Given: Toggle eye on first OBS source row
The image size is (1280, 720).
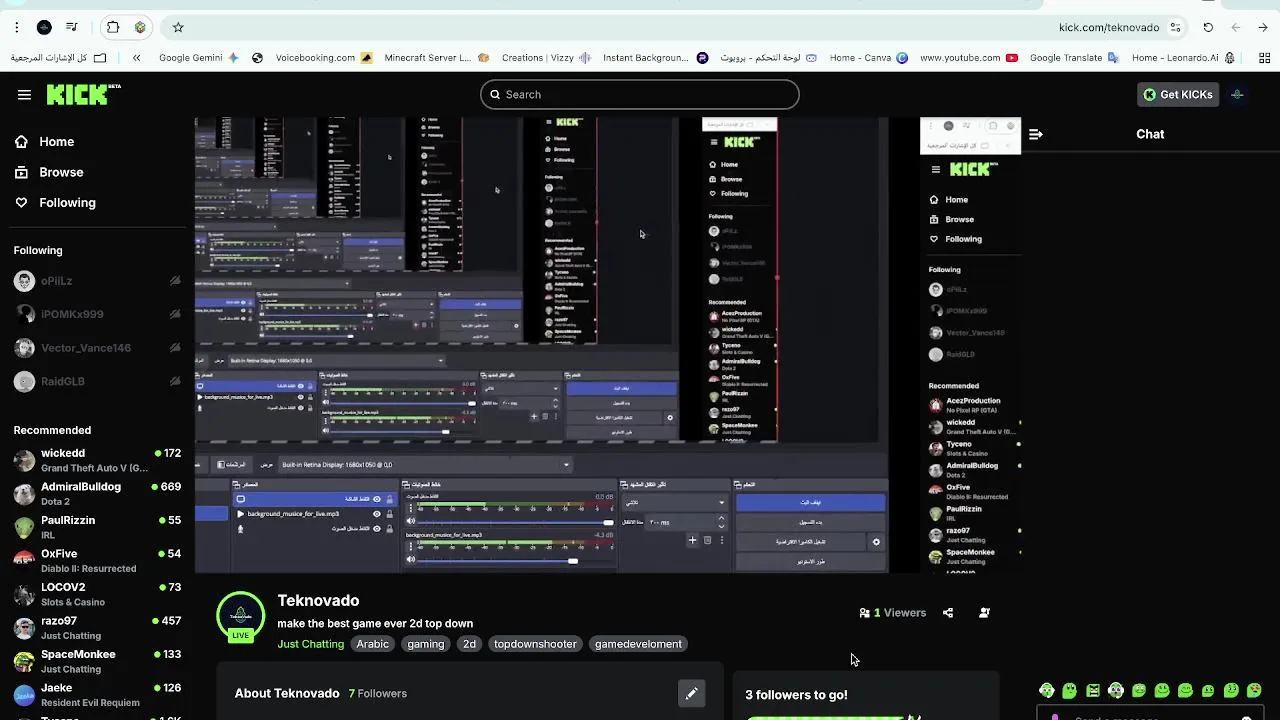Looking at the screenshot, I should (x=377, y=499).
